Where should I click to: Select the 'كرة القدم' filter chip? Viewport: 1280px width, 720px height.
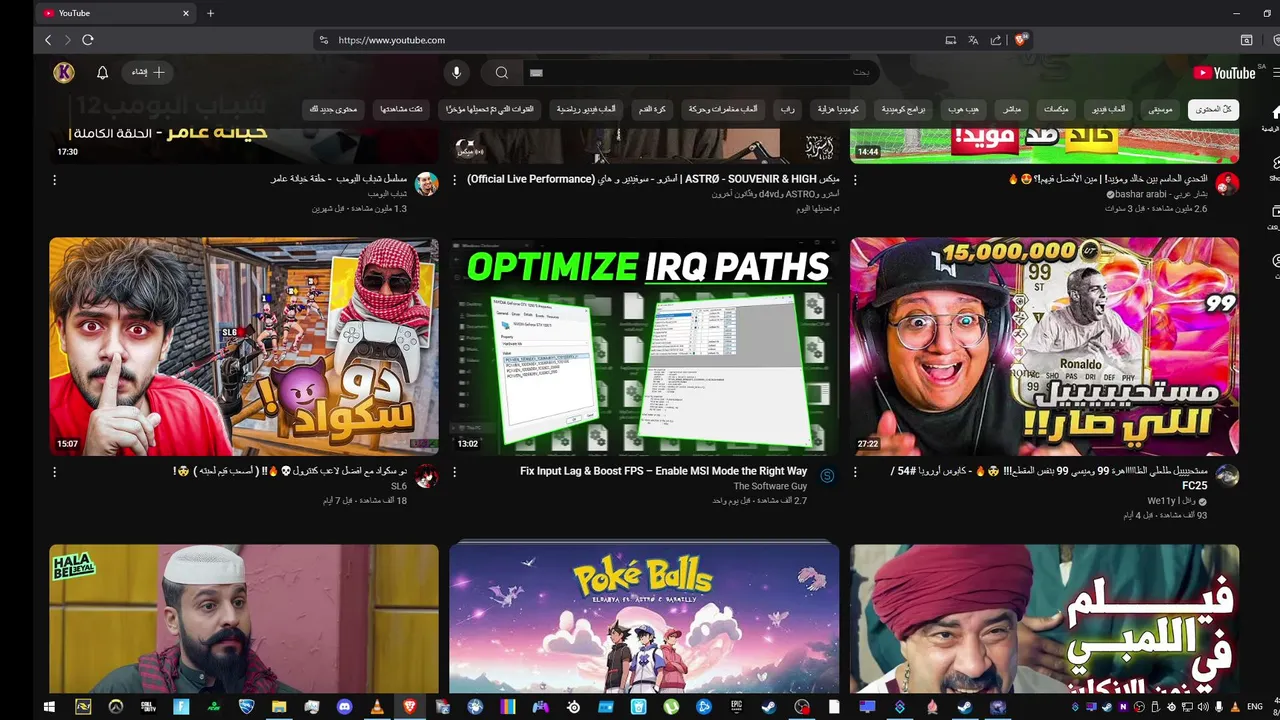(x=652, y=109)
